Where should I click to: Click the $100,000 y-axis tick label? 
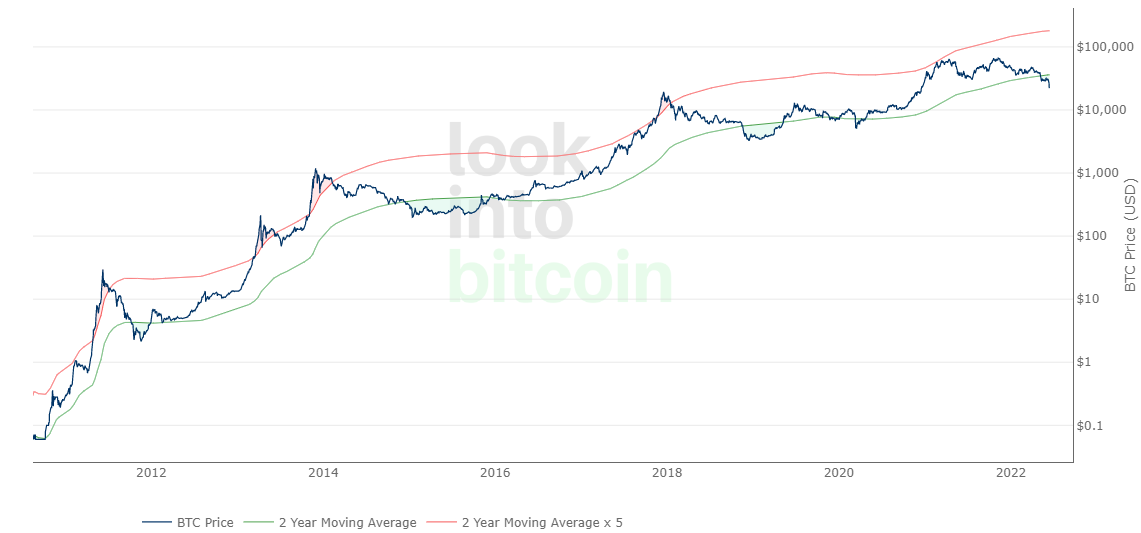click(x=1104, y=47)
